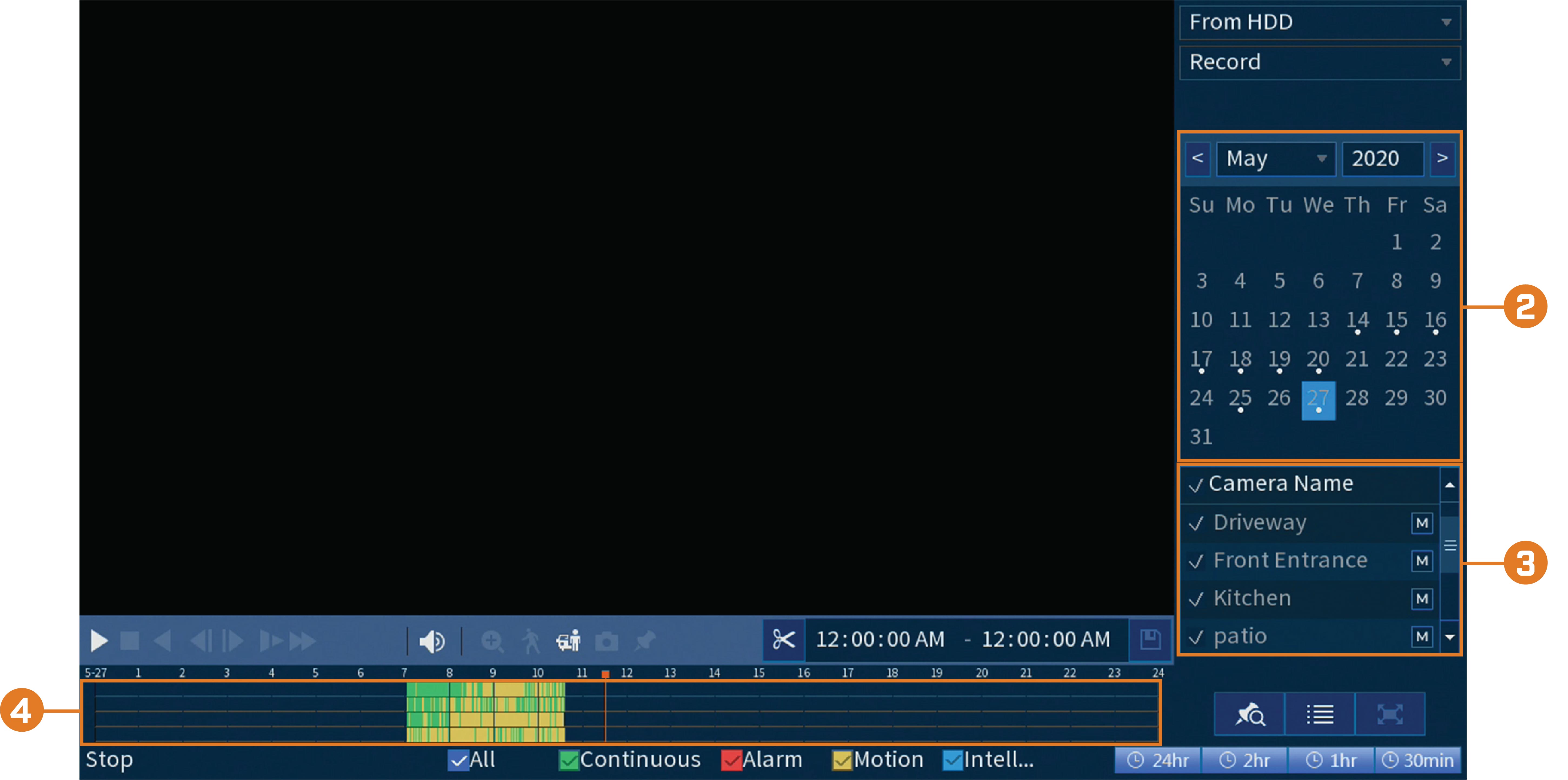Toggle the Intell... recording checkbox
Image resolution: width=1568 pixels, height=780 pixels.
point(953,761)
